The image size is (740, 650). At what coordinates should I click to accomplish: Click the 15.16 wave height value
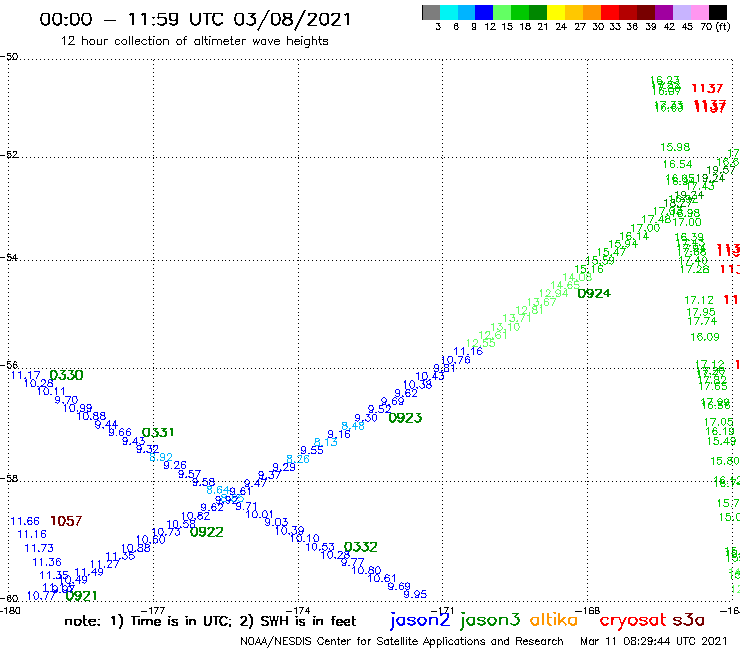[x=589, y=269]
